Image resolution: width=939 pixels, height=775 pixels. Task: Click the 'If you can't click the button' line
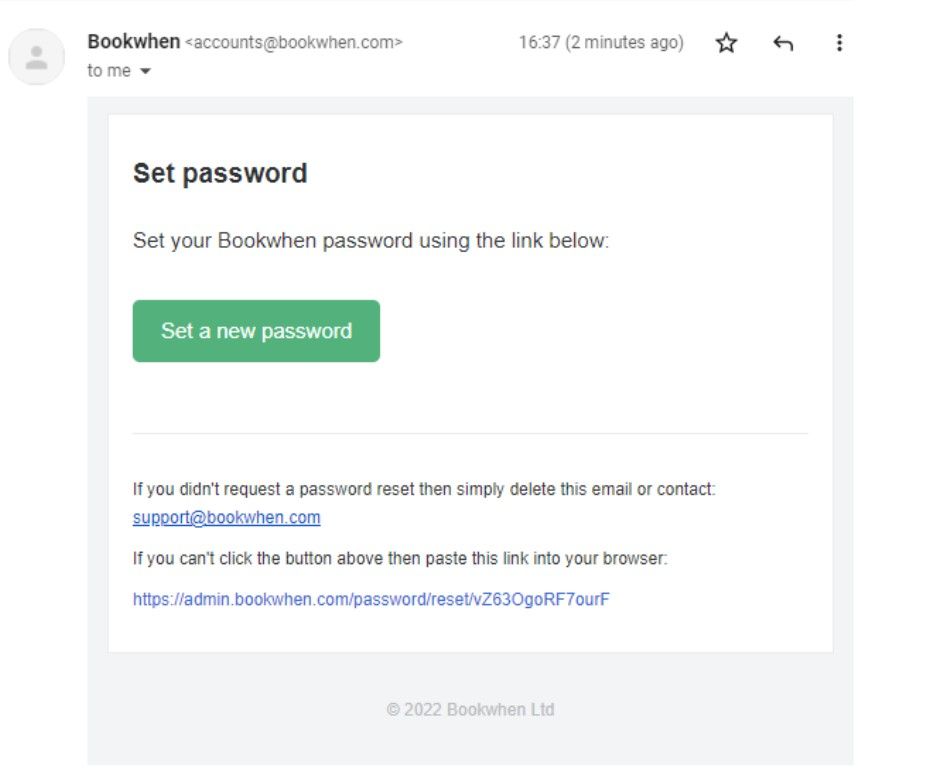tap(400, 558)
